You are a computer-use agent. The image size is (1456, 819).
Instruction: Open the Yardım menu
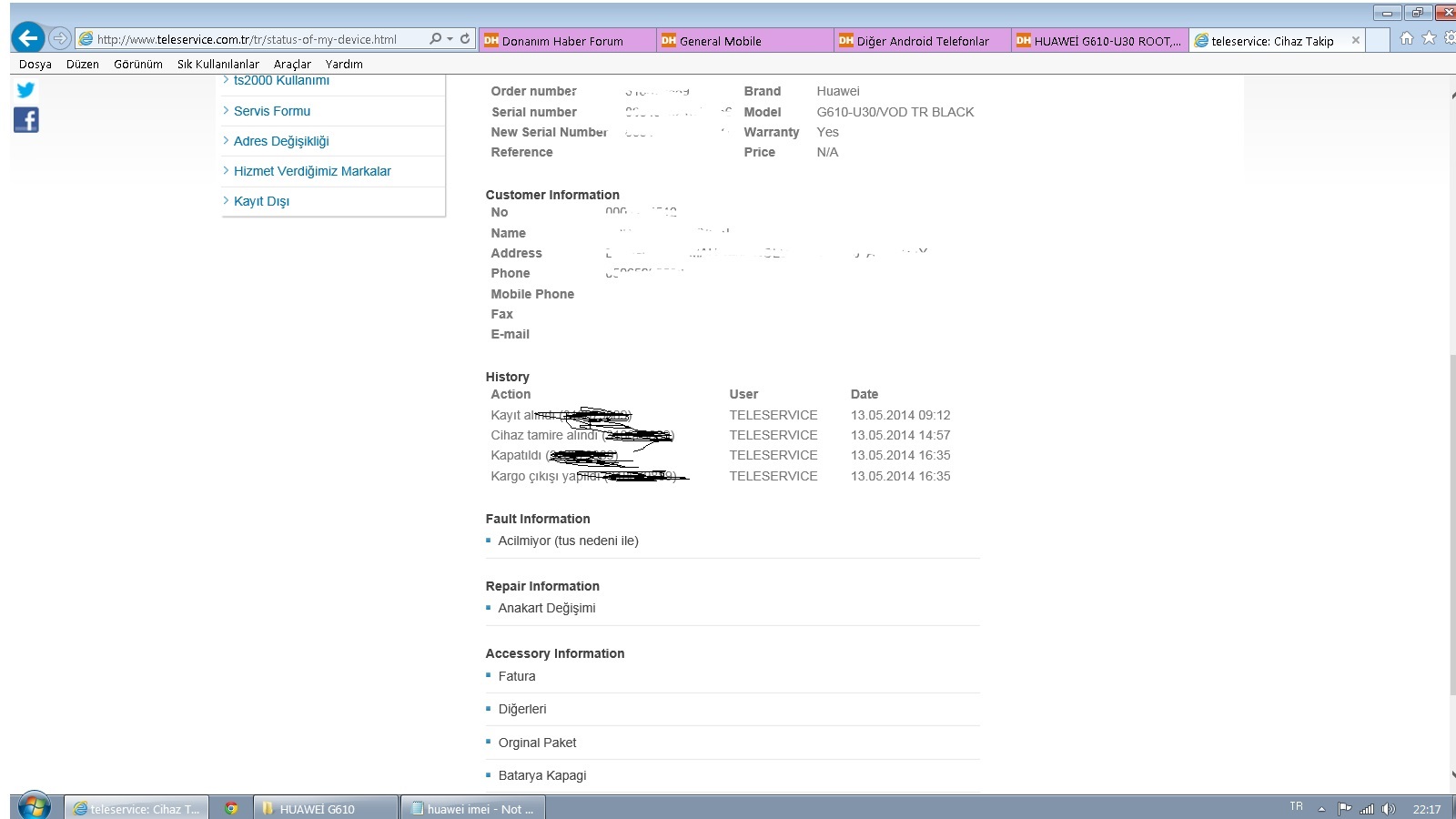(344, 64)
